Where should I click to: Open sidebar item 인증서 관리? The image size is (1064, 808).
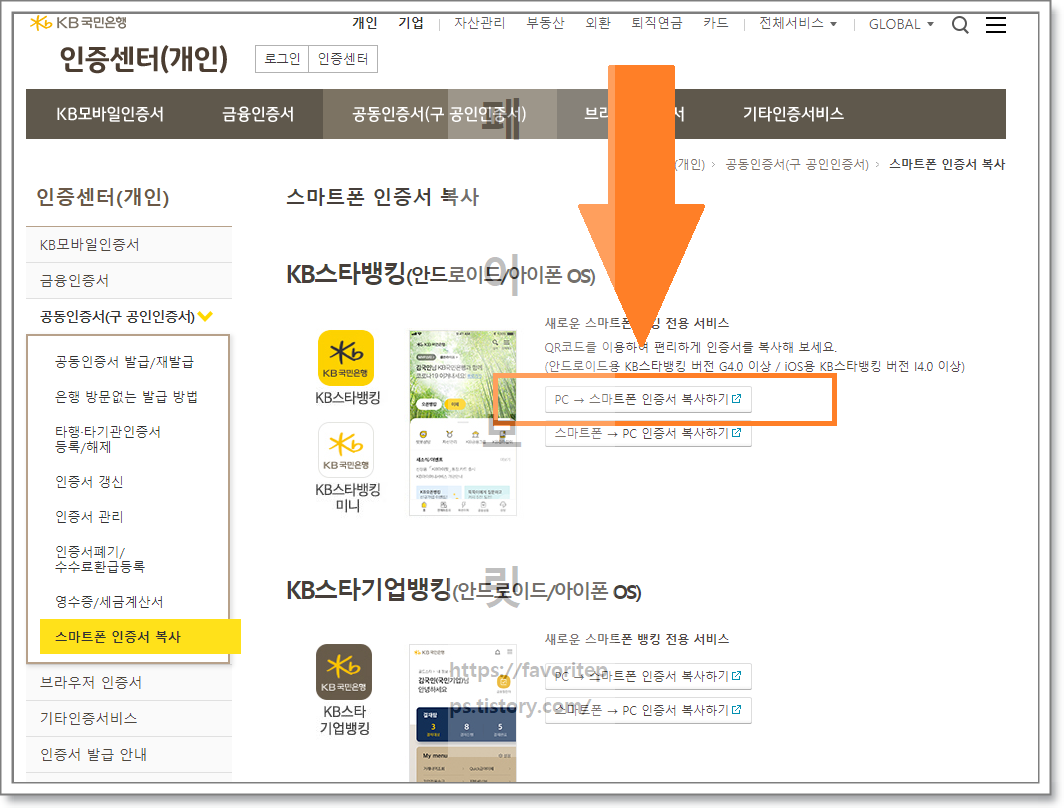[89, 517]
